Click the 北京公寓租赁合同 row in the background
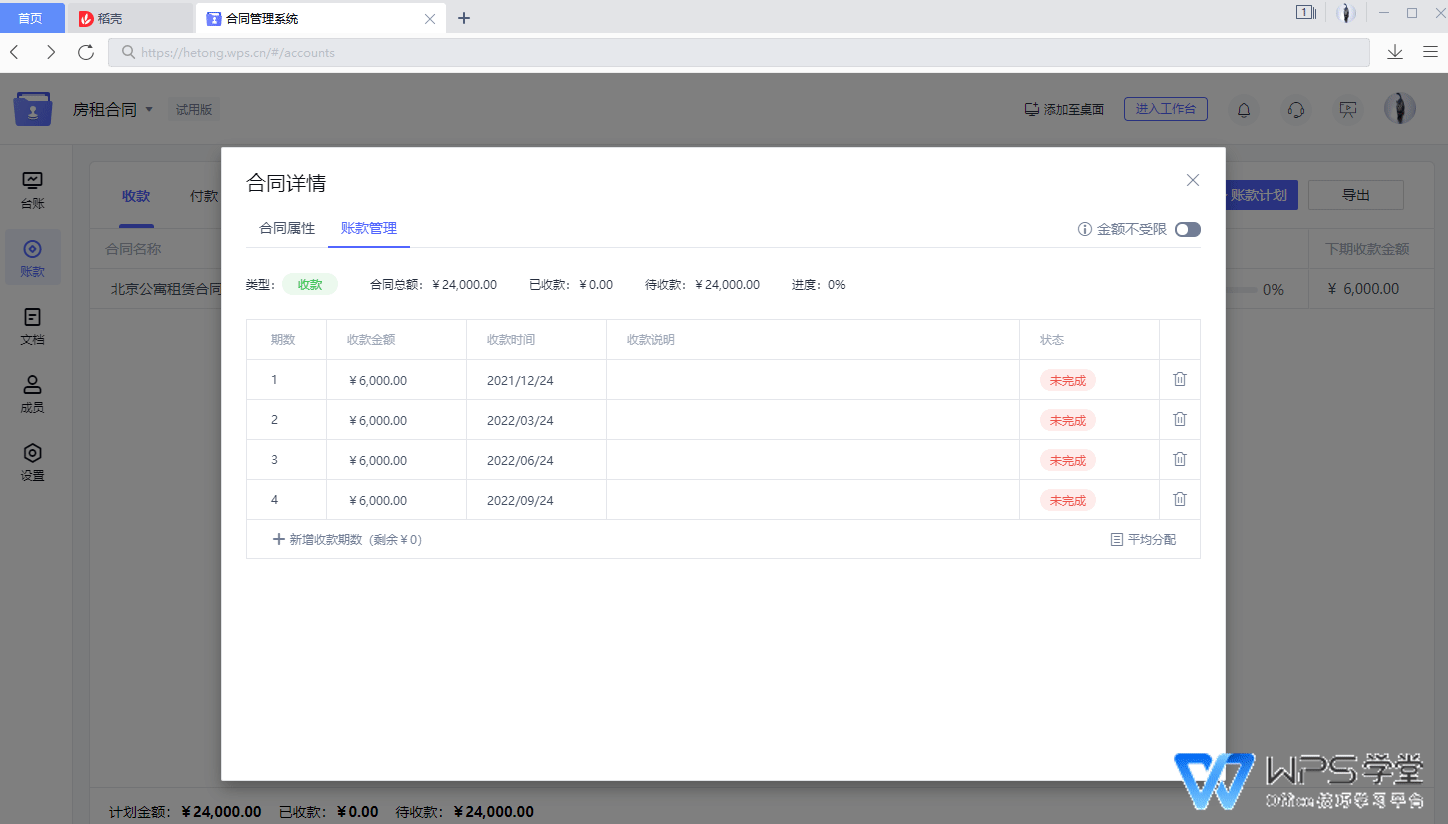The height and width of the screenshot is (824, 1448). 165,288
